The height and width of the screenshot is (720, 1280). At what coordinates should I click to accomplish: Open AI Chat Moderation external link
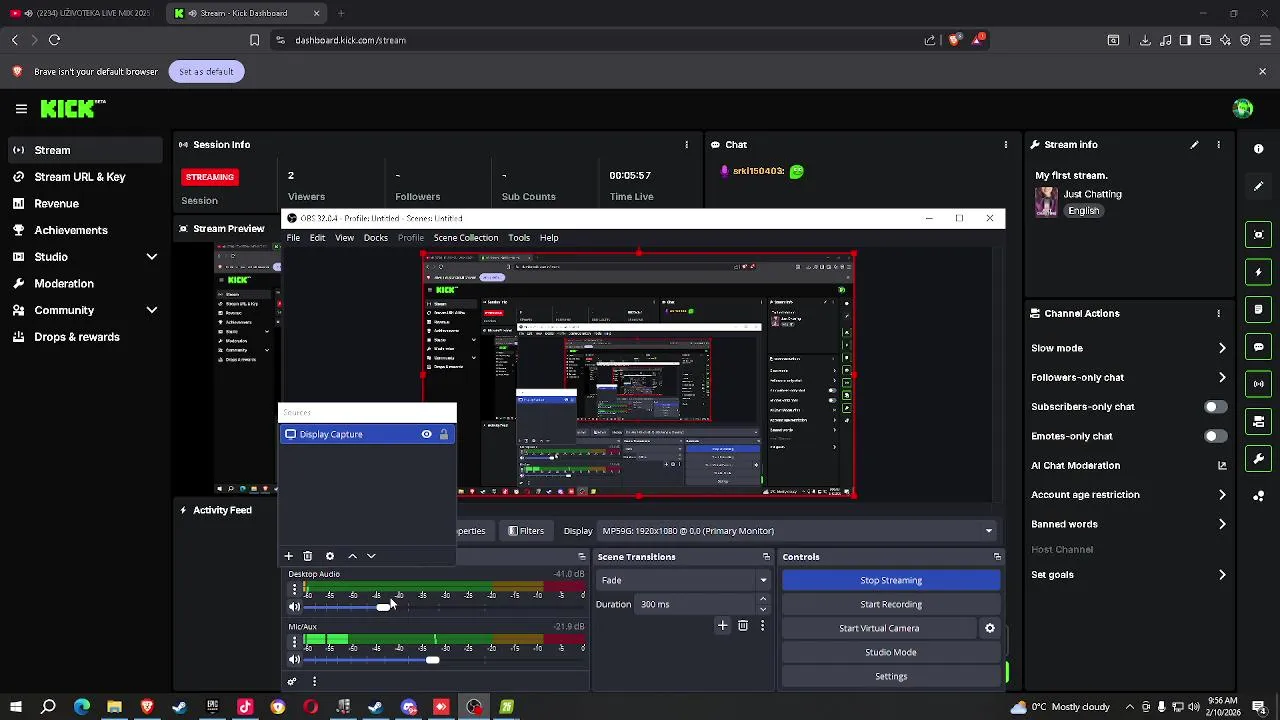(1222, 465)
